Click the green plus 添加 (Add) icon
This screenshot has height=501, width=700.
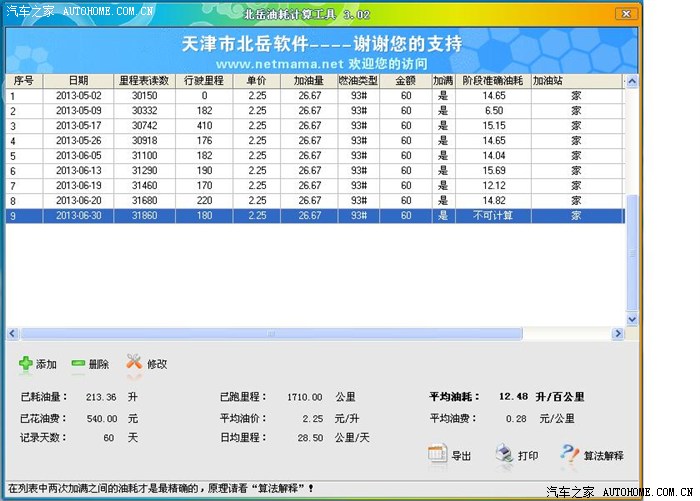[x=27, y=364]
